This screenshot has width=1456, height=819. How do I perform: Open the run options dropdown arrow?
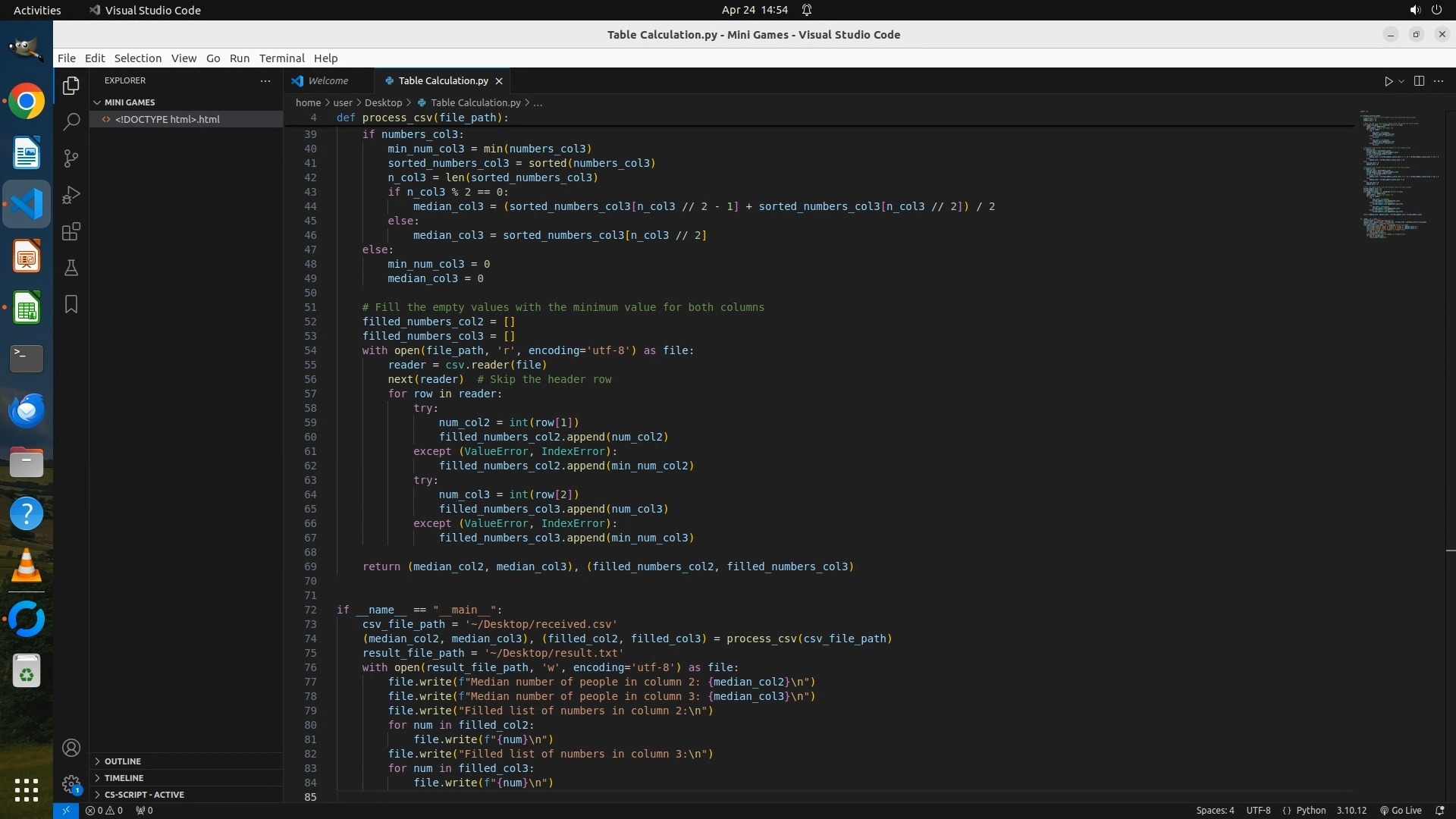click(1401, 81)
